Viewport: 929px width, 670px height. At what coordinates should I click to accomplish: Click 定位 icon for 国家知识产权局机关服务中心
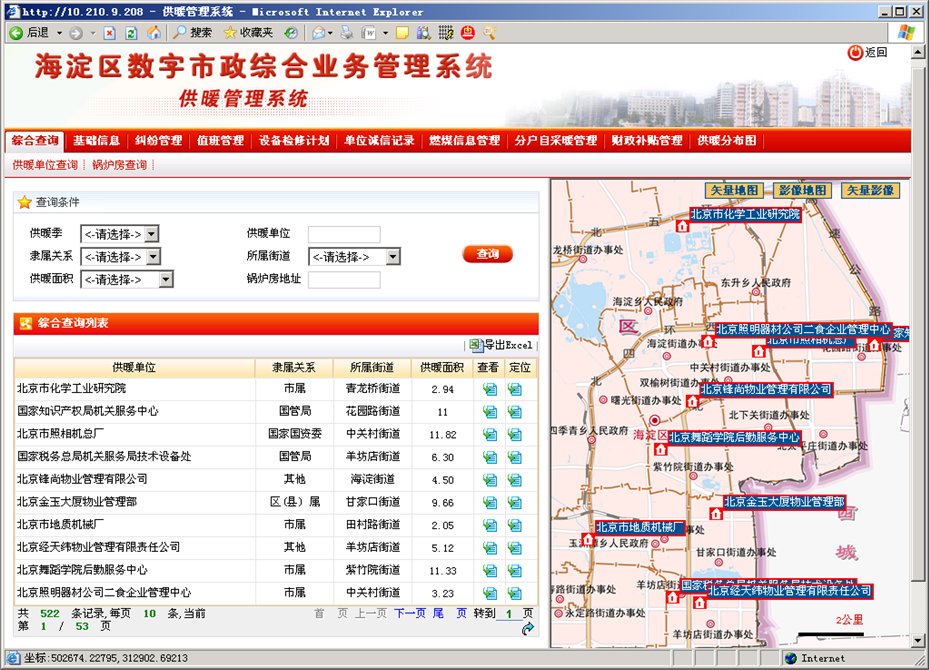[x=514, y=412]
